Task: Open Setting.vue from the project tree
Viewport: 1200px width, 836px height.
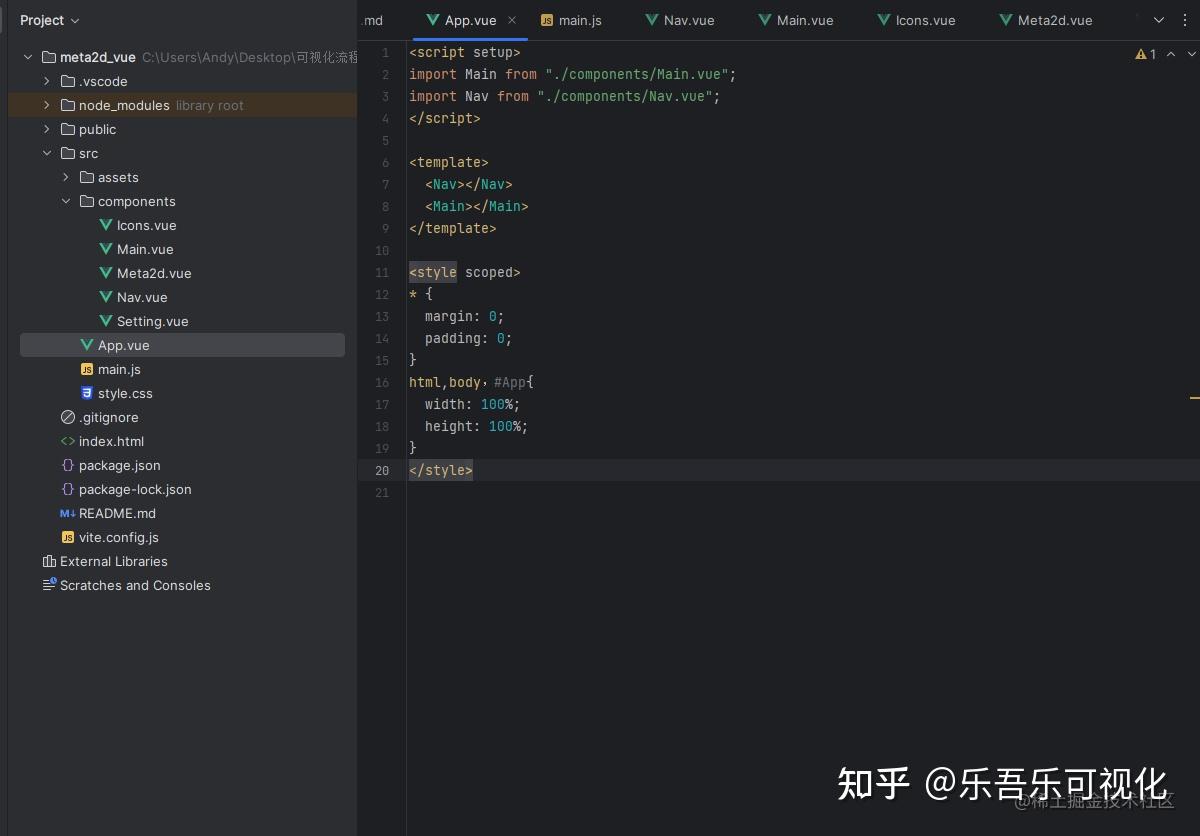Action: click(x=152, y=321)
